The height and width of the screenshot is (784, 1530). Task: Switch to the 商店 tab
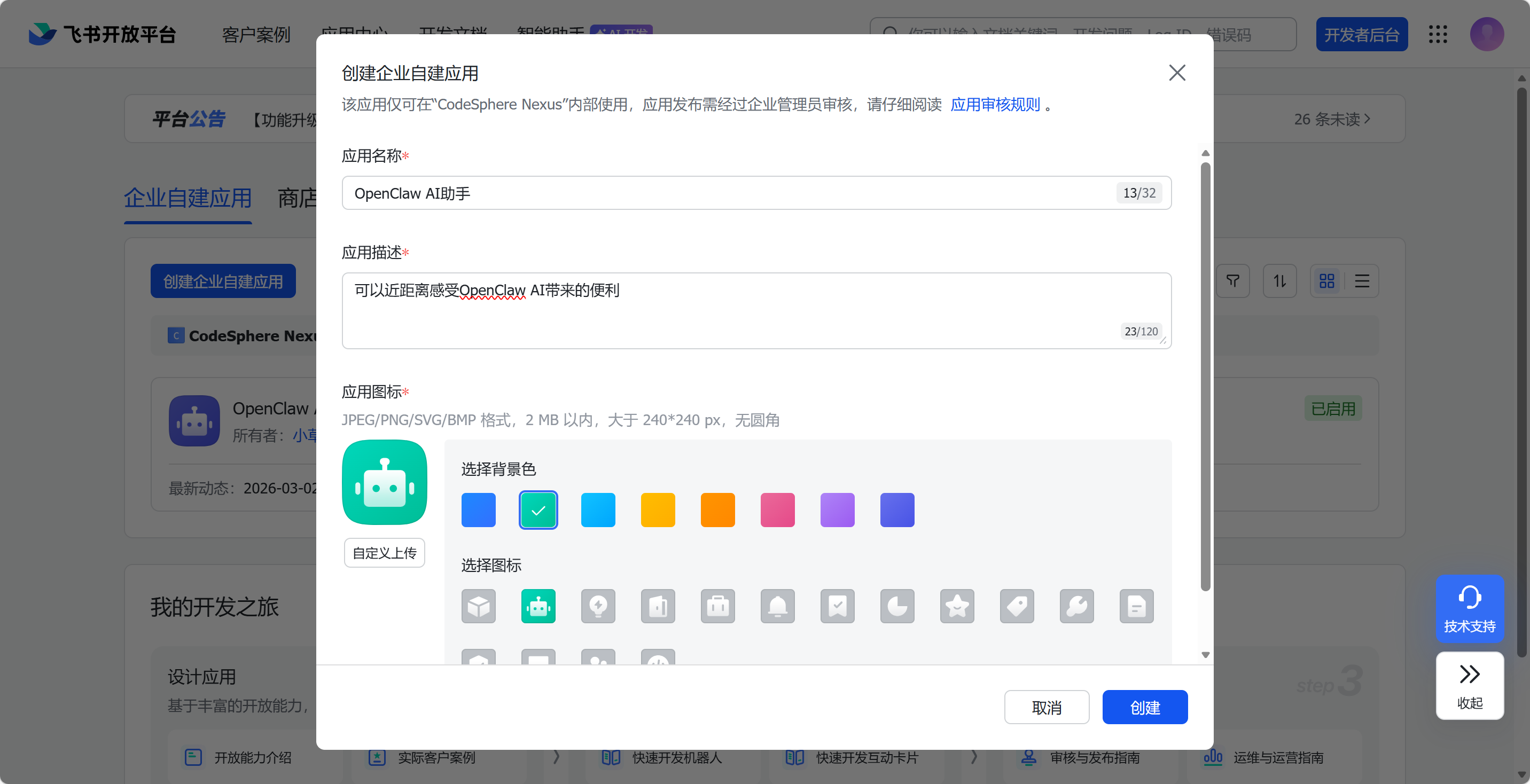click(299, 198)
